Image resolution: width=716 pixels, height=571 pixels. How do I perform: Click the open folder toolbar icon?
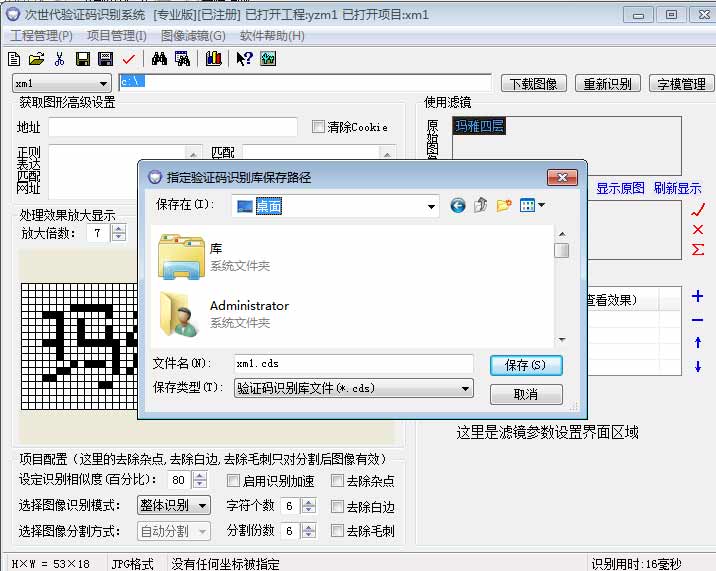pos(37,59)
